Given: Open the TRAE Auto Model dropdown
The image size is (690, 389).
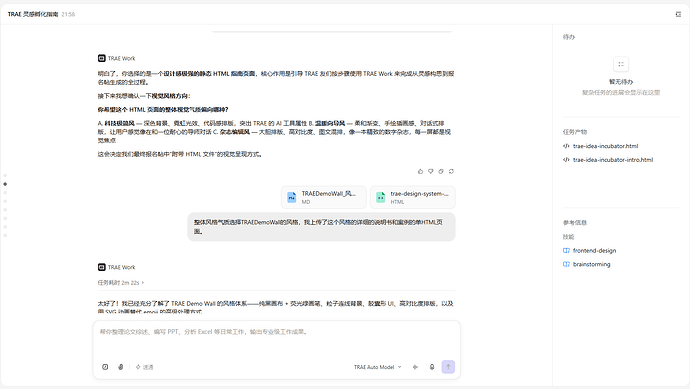Looking at the screenshot, I should point(378,367).
